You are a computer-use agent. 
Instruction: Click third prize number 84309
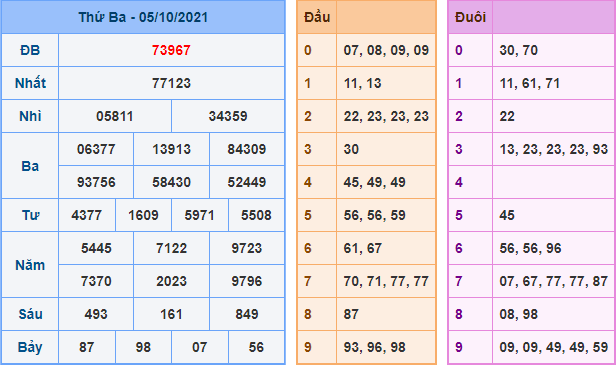[247, 149]
